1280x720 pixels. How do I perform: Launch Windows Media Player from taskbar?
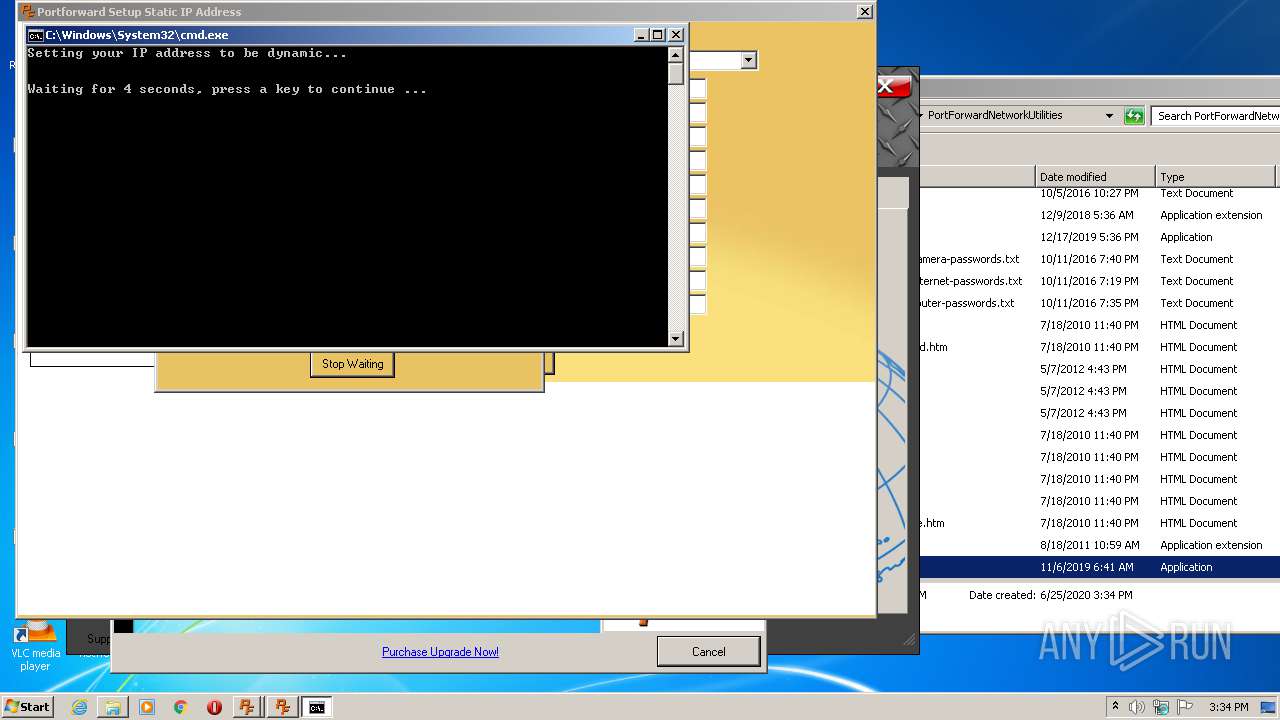point(147,707)
